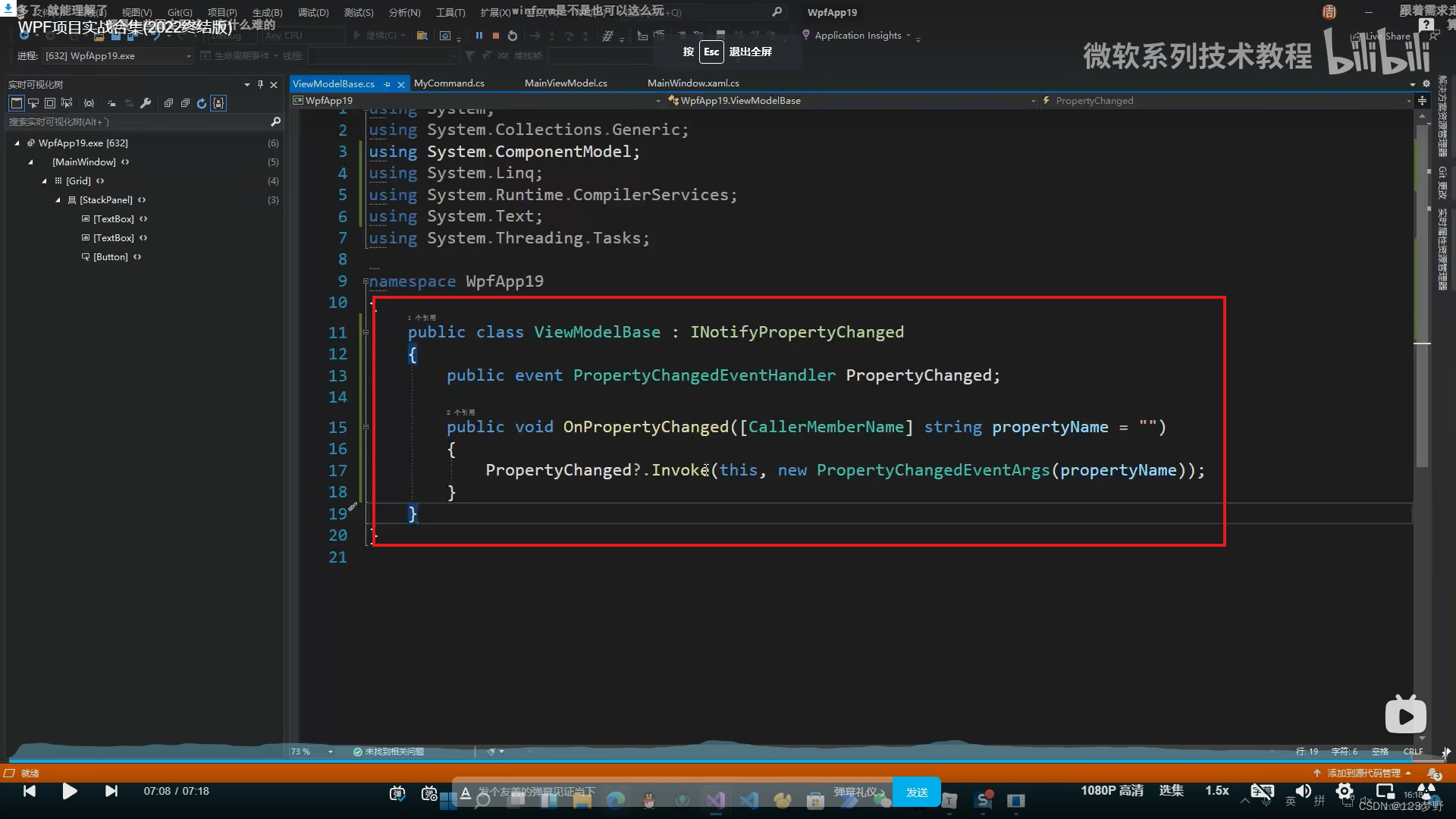Image resolution: width=1456 pixels, height=819 pixels.
Task: Collapse the [StackPanel] tree node
Action: click(58, 200)
